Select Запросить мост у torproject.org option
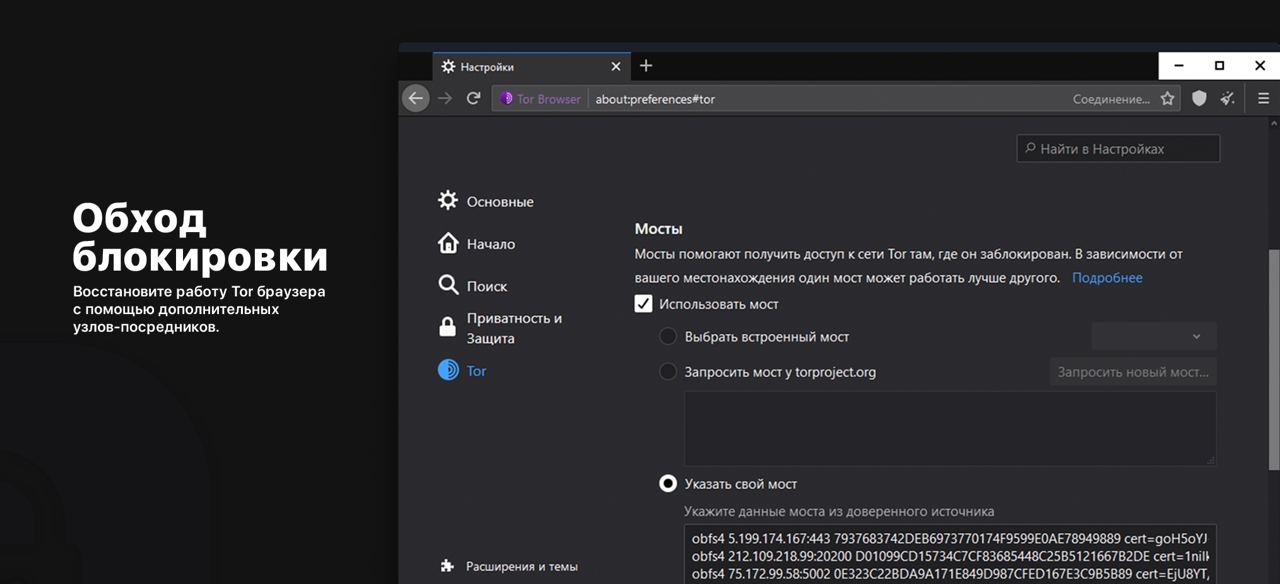The width and height of the screenshot is (1280, 584). point(668,372)
